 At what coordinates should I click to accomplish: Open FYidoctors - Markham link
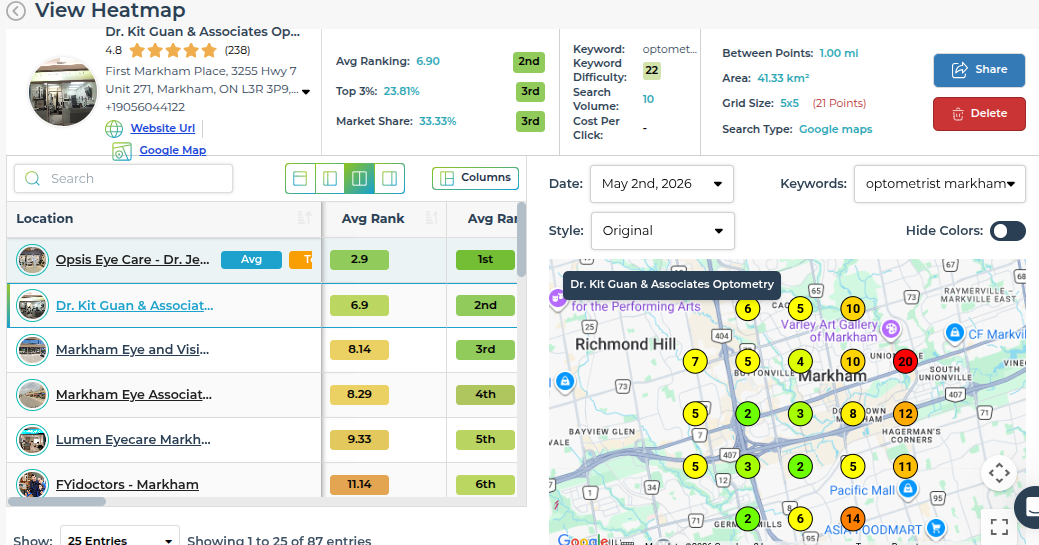[127, 485]
